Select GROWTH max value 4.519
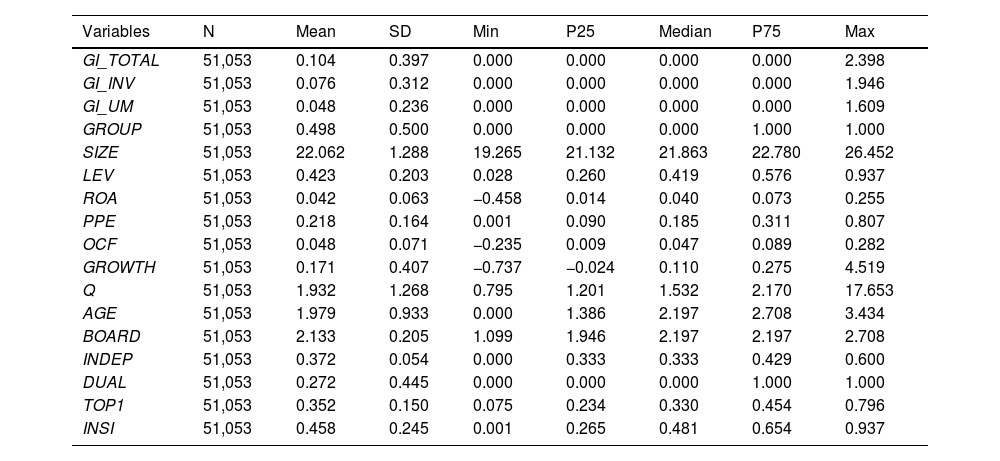 coord(864,268)
